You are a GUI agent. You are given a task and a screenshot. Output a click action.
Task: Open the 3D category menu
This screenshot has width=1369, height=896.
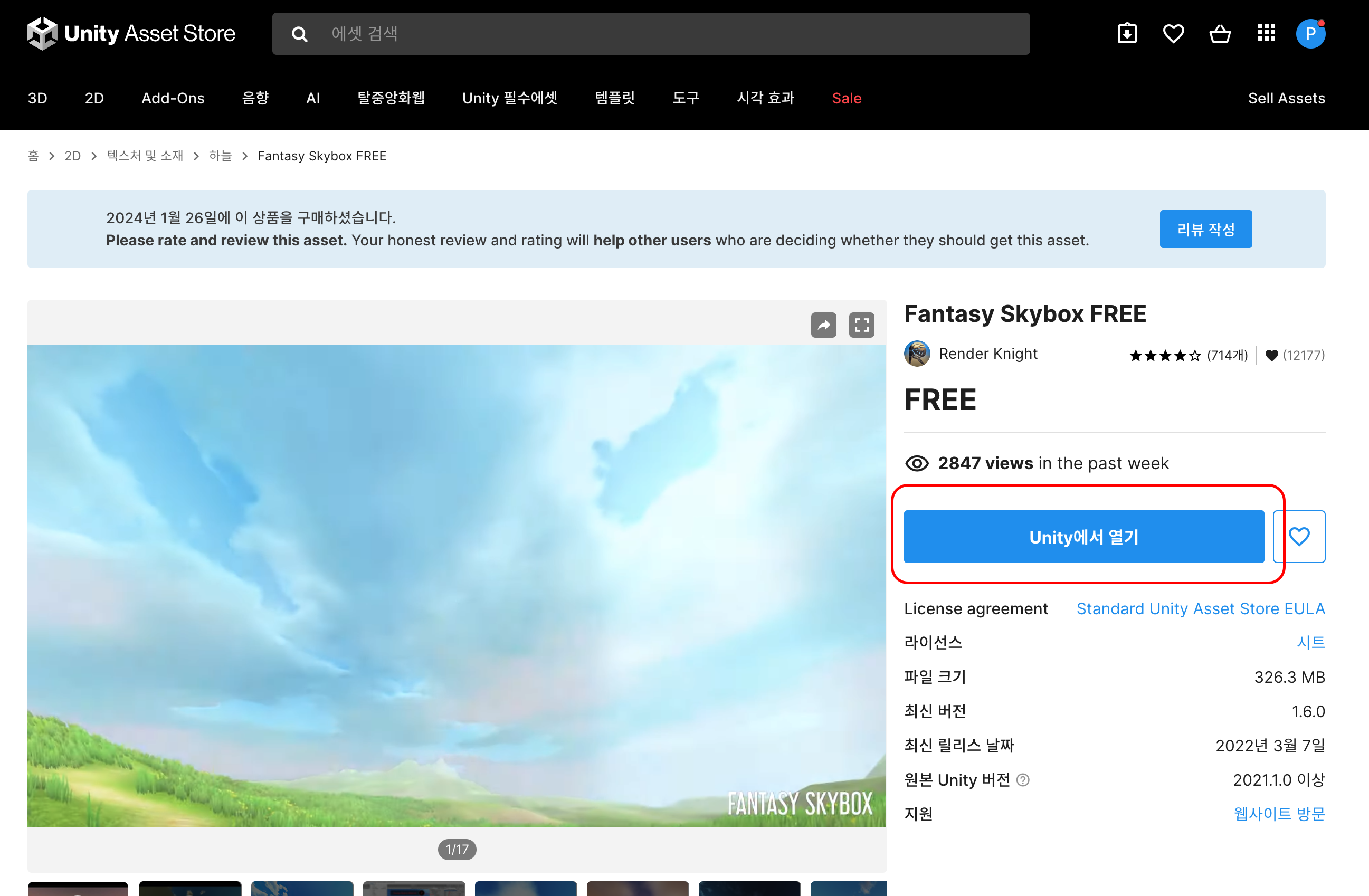37,98
